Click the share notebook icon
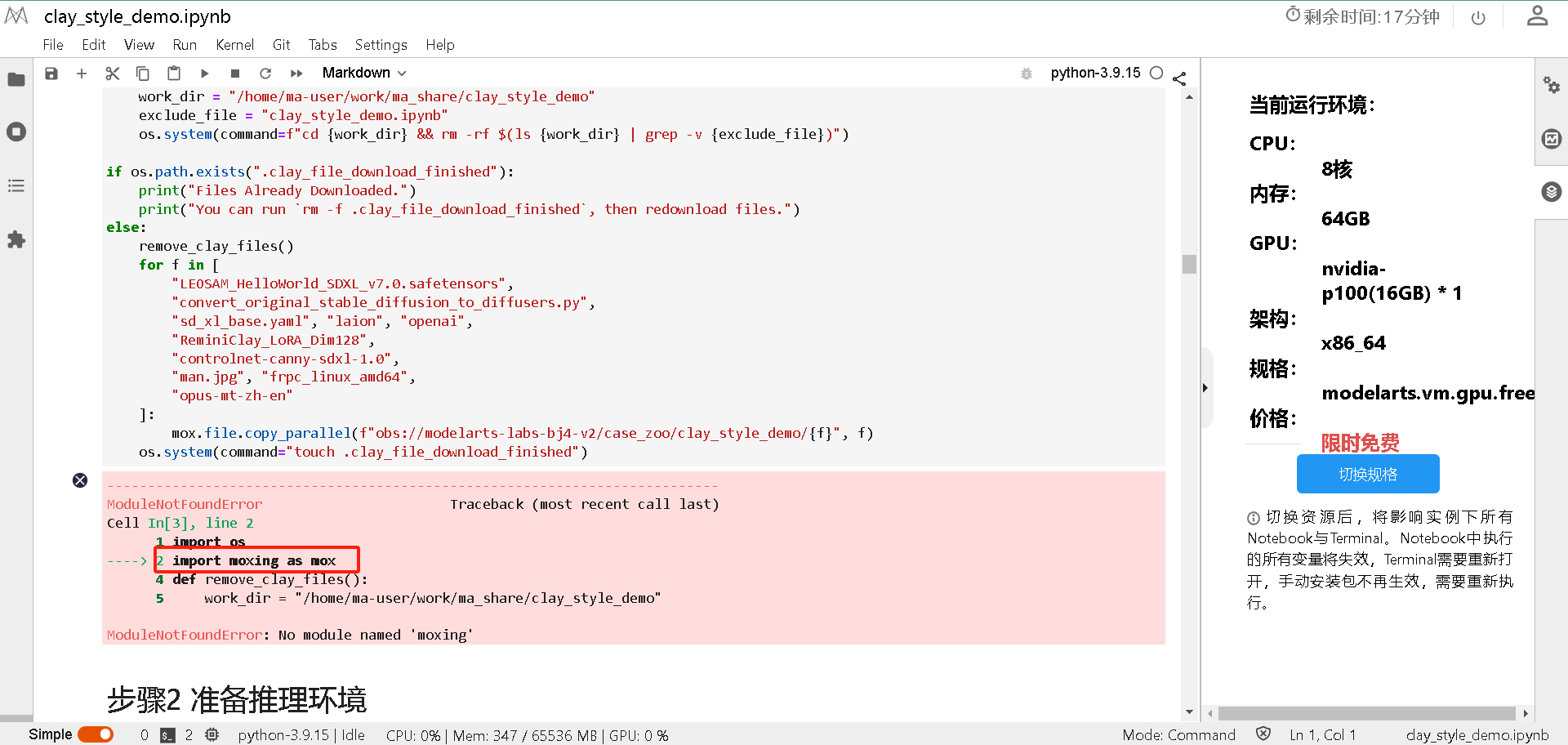Screen dimensions: 1568x745 click(x=1179, y=78)
